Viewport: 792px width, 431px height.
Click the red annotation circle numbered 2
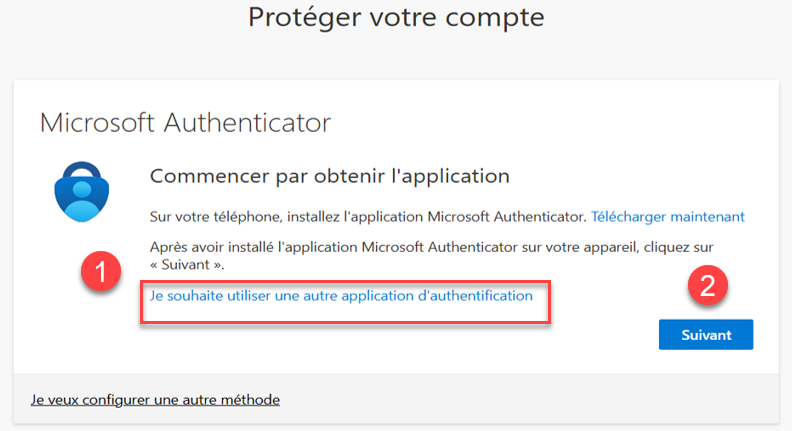708,285
